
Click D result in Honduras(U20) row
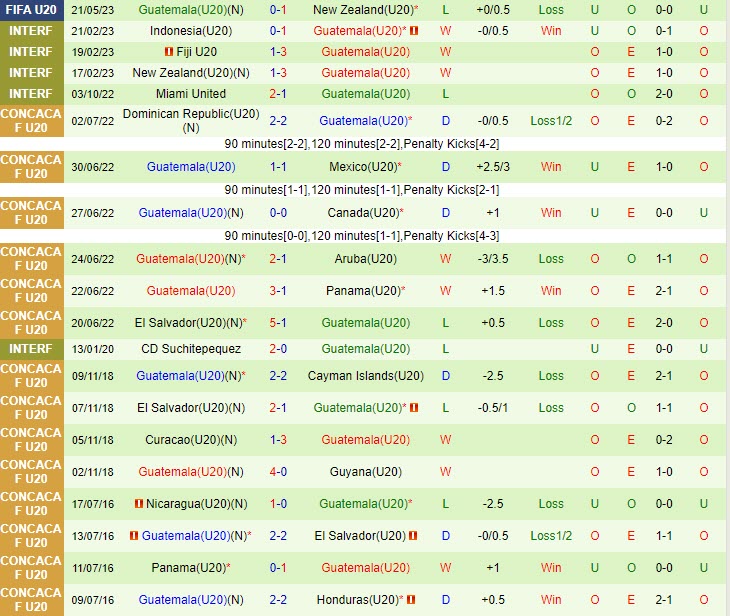point(446,600)
